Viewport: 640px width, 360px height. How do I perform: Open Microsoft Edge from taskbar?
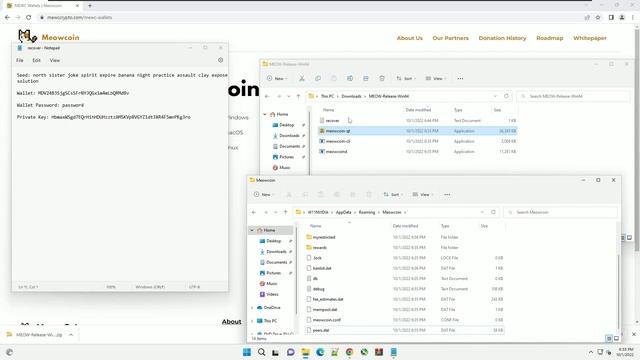(x=320, y=352)
